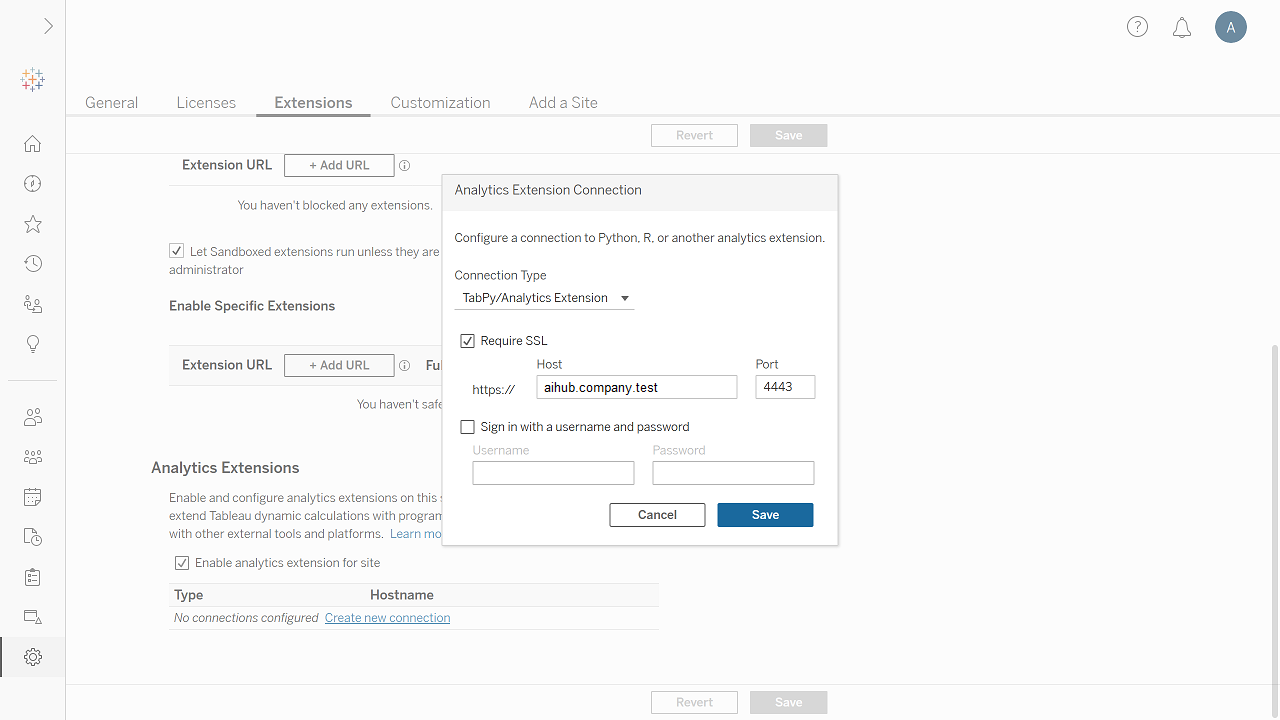Image resolution: width=1280 pixels, height=720 pixels.
Task: Open the user account avatar menu
Action: click(x=1230, y=28)
